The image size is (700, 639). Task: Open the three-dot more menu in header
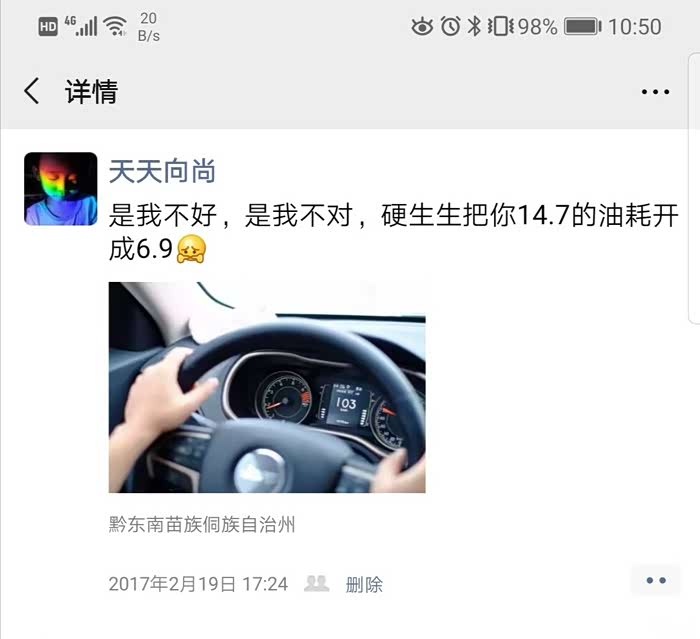click(655, 92)
